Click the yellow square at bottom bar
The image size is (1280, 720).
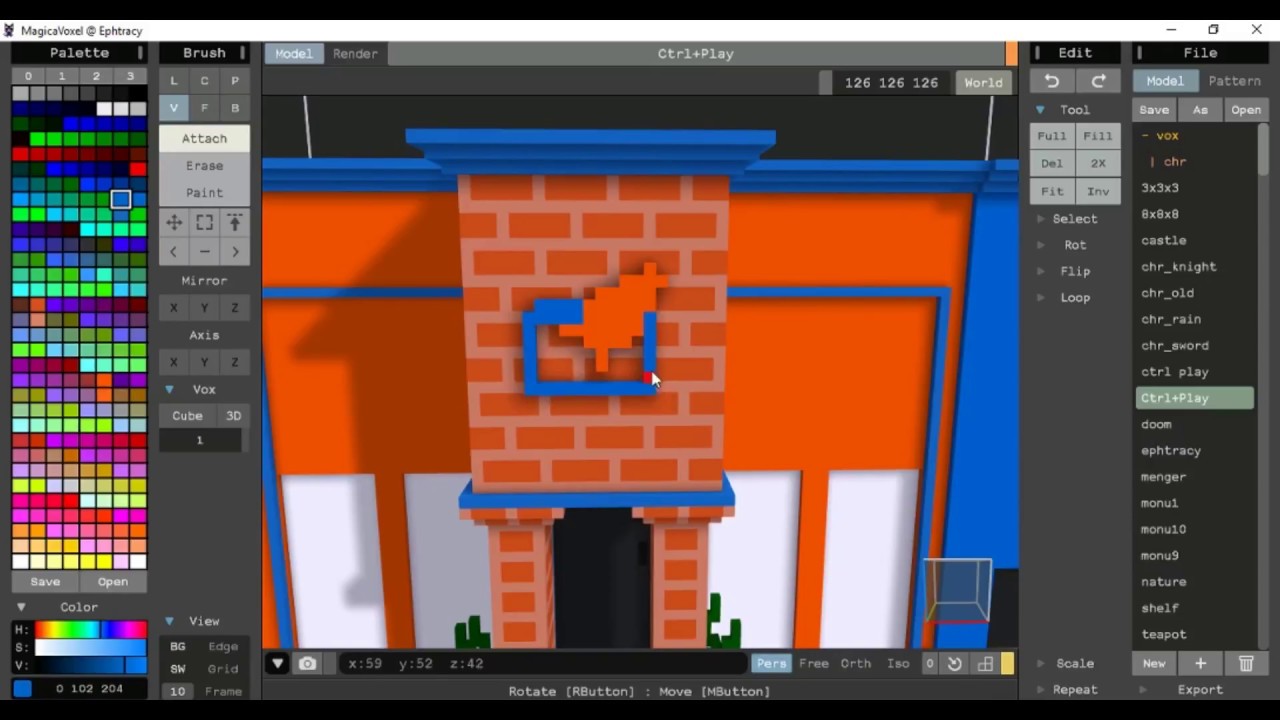[1007, 663]
